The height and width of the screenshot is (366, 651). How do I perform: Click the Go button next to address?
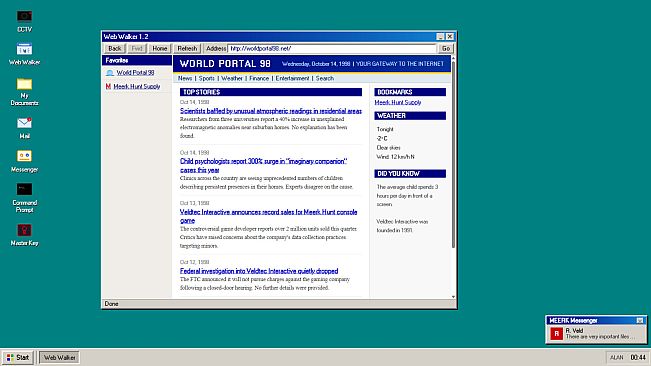(446, 49)
